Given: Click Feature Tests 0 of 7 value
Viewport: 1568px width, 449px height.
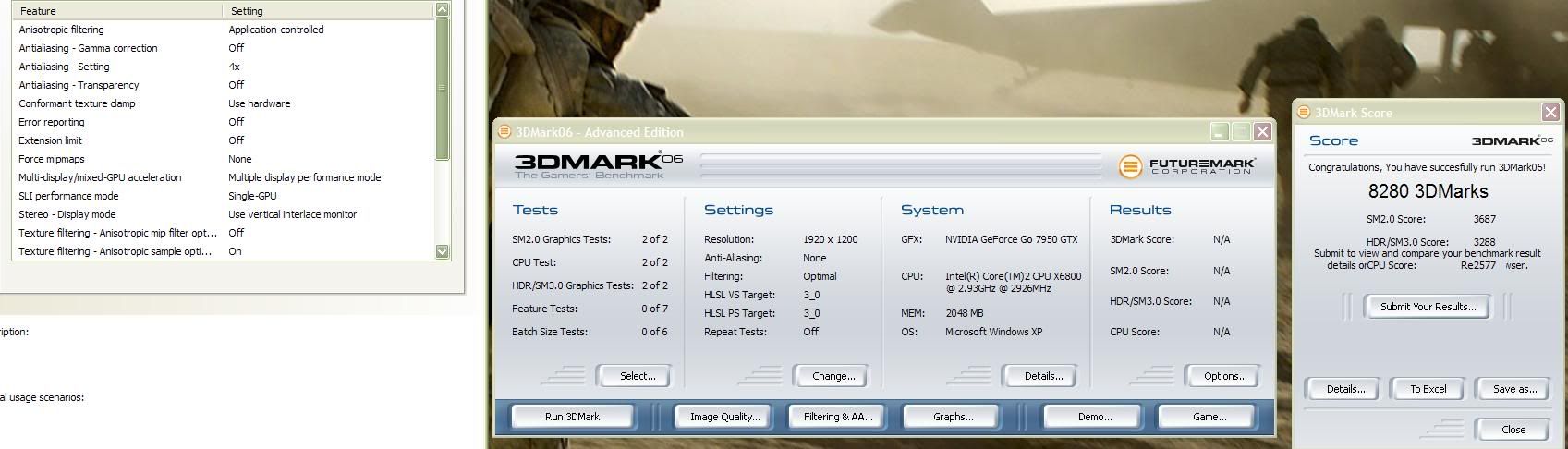Looking at the screenshot, I should [654, 309].
